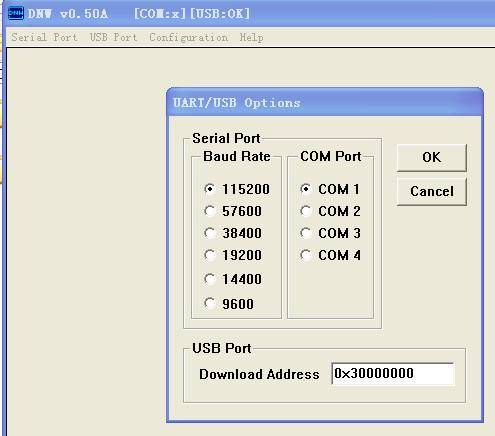Choose COM 3 port option
Viewport: 495px width, 436px height.
(330, 233)
